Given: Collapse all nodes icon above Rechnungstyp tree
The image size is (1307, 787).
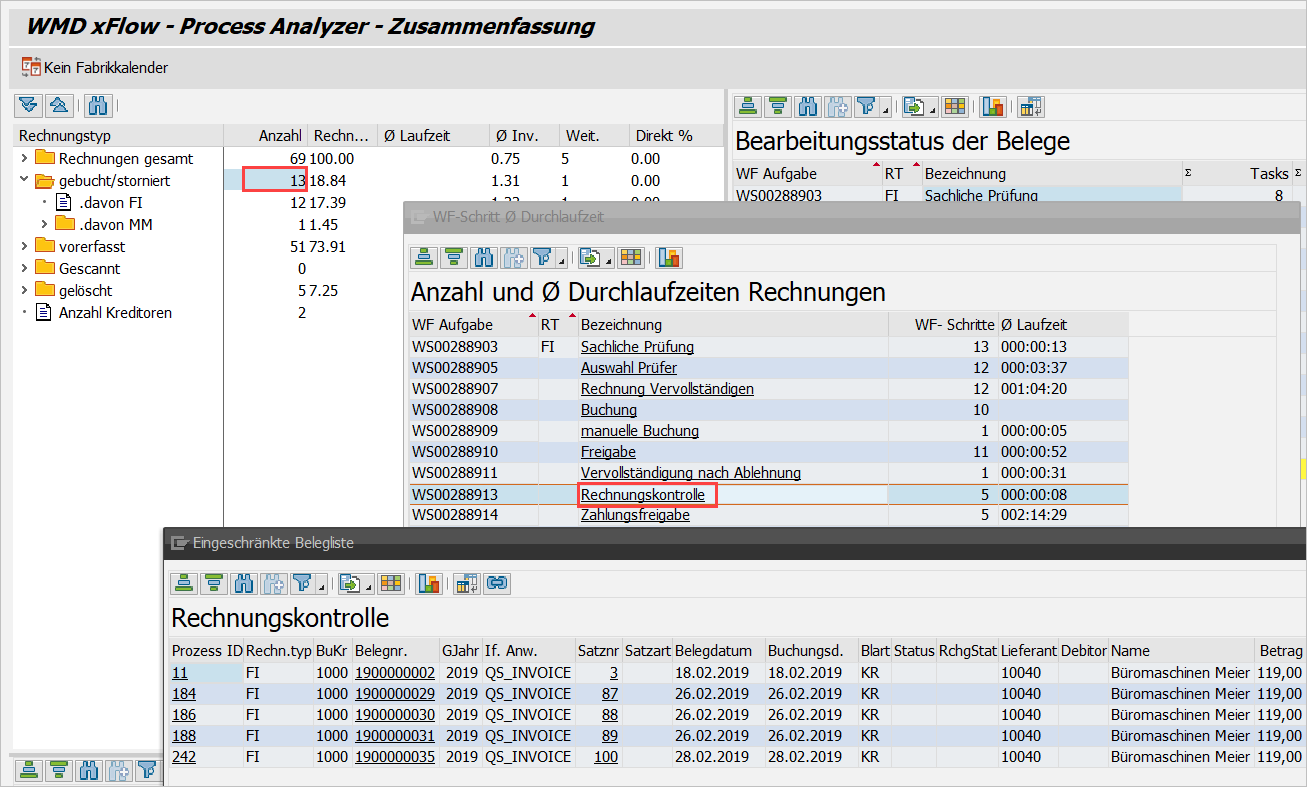Looking at the screenshot, I should [x=59, y=105].
